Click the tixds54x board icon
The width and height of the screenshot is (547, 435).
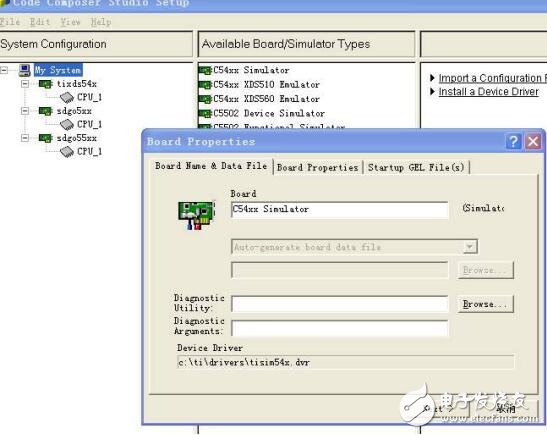(45, 84)
